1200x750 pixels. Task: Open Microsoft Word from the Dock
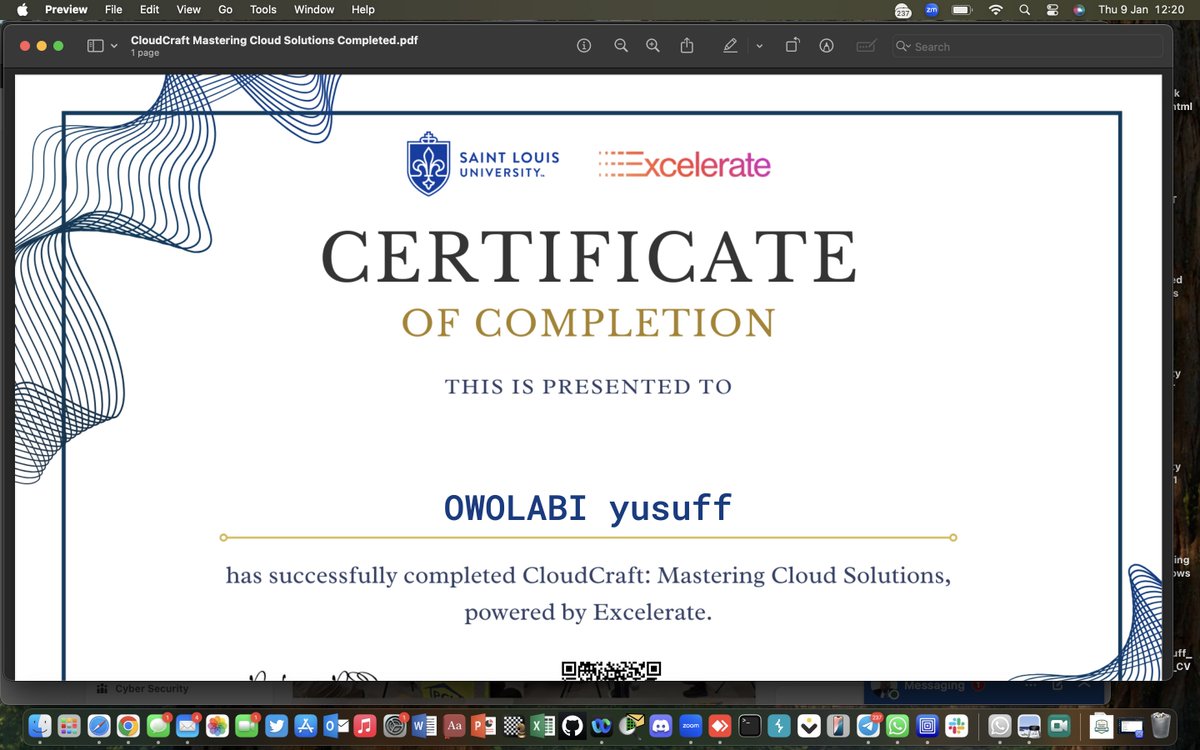424,726
